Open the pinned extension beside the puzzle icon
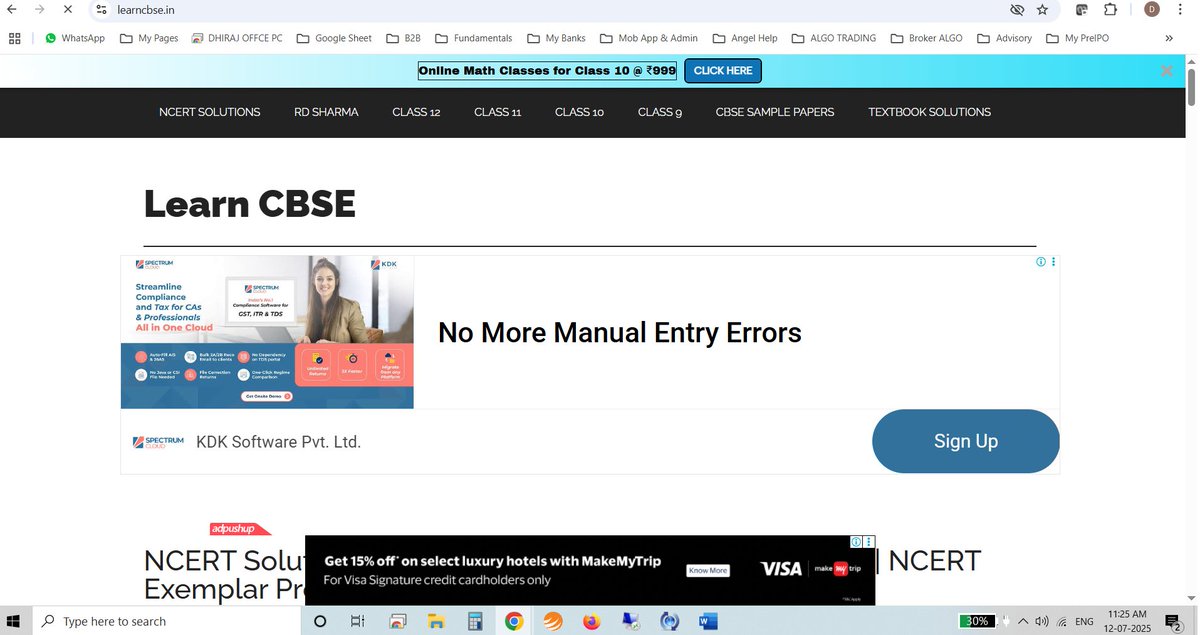The width and height of the screenshot is (1200, 635). click(x=1082, y=9)
